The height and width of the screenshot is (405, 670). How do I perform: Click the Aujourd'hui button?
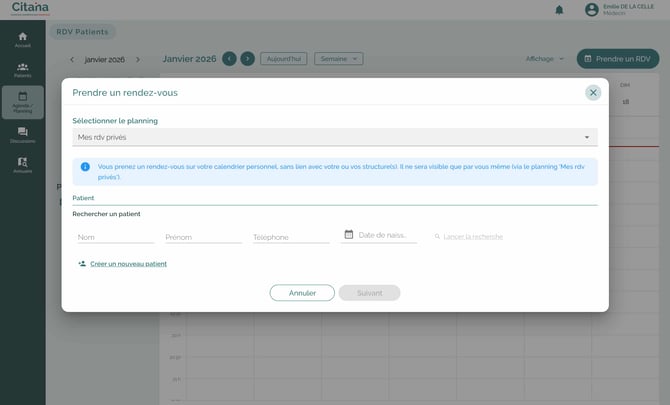(x=284, y=59)
